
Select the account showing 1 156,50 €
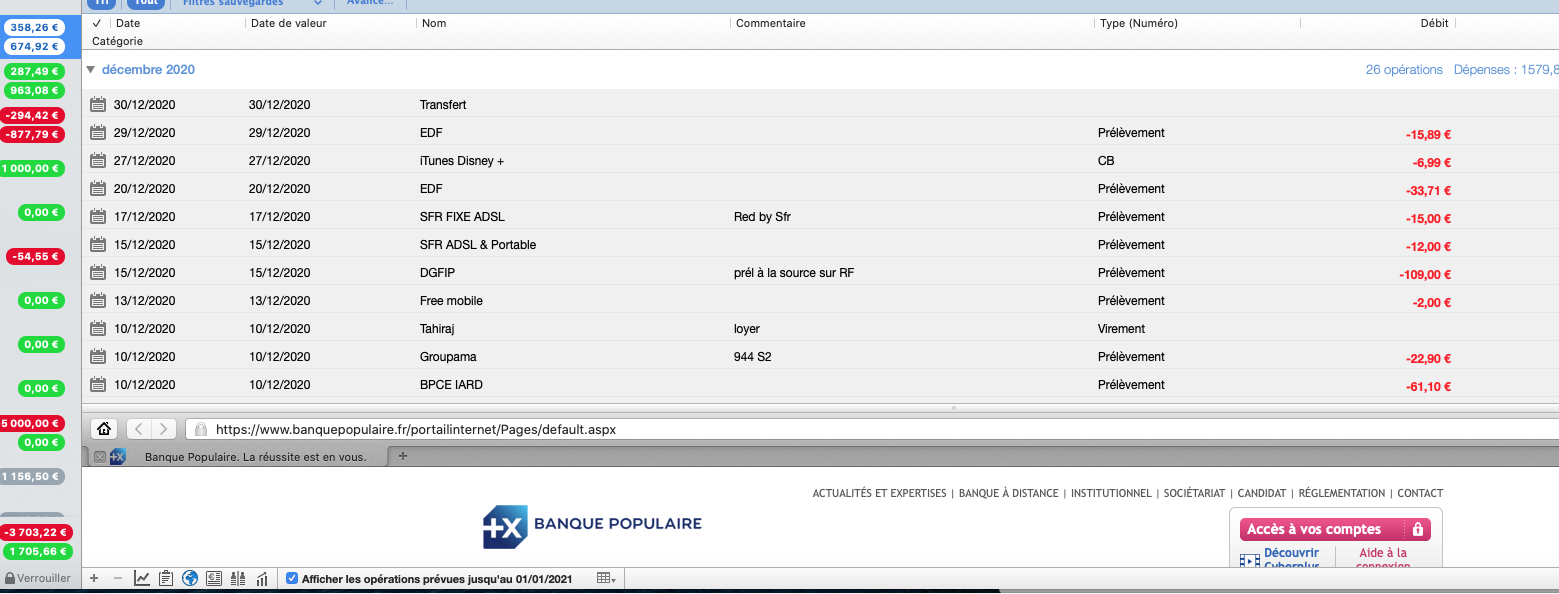coord(32,476)
